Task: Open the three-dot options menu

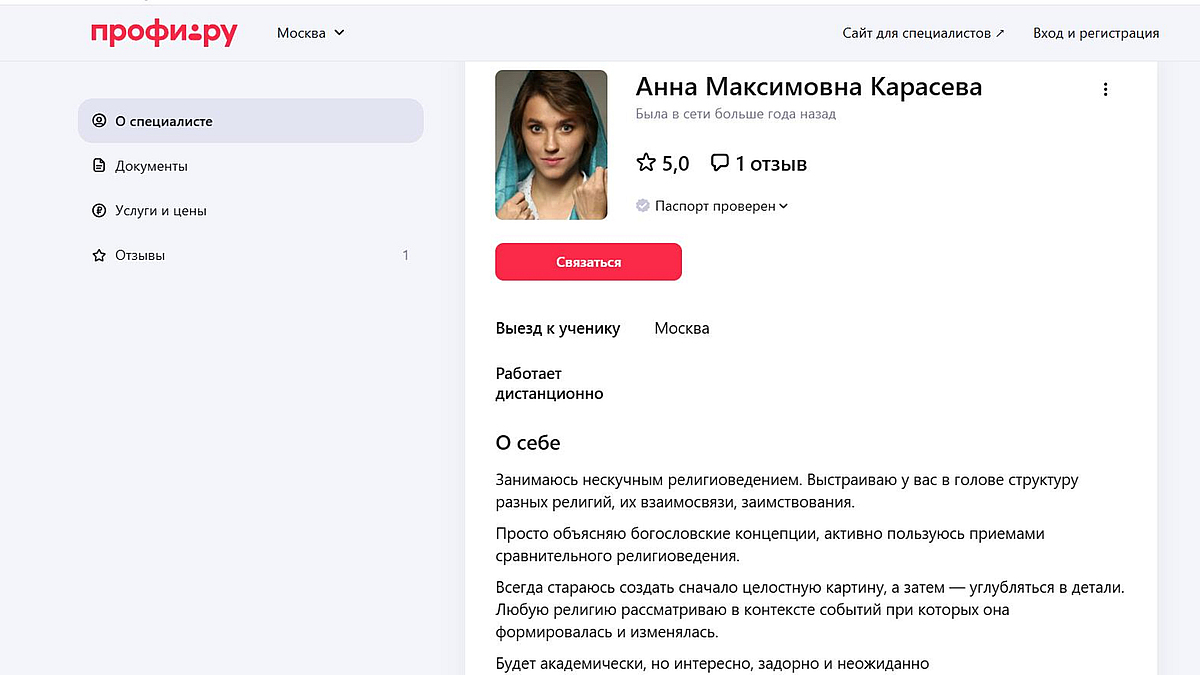Action: pos(1105,89)
